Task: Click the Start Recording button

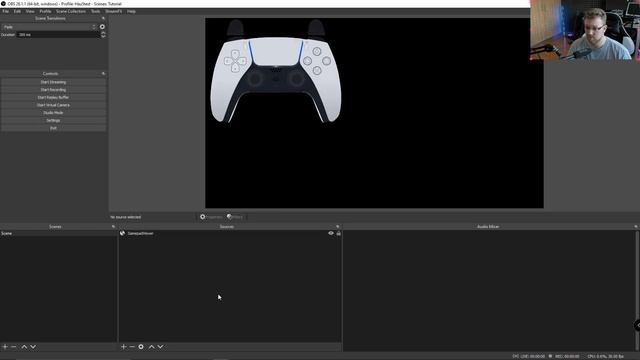Action: pos(53,90)
